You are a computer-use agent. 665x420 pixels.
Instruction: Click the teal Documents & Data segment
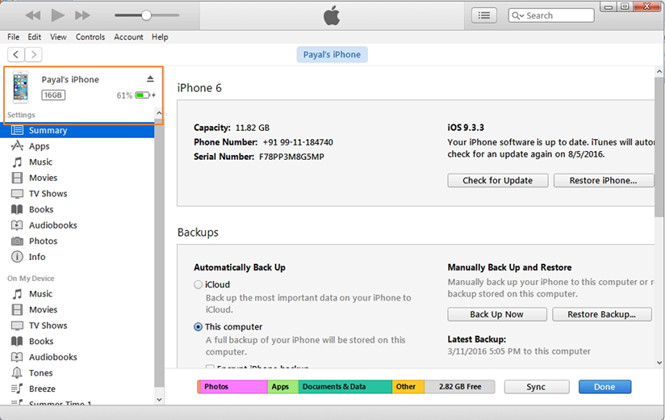[345, 386]
